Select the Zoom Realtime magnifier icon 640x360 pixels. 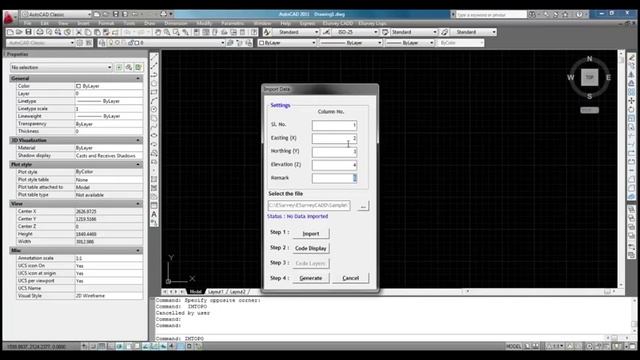167,32
